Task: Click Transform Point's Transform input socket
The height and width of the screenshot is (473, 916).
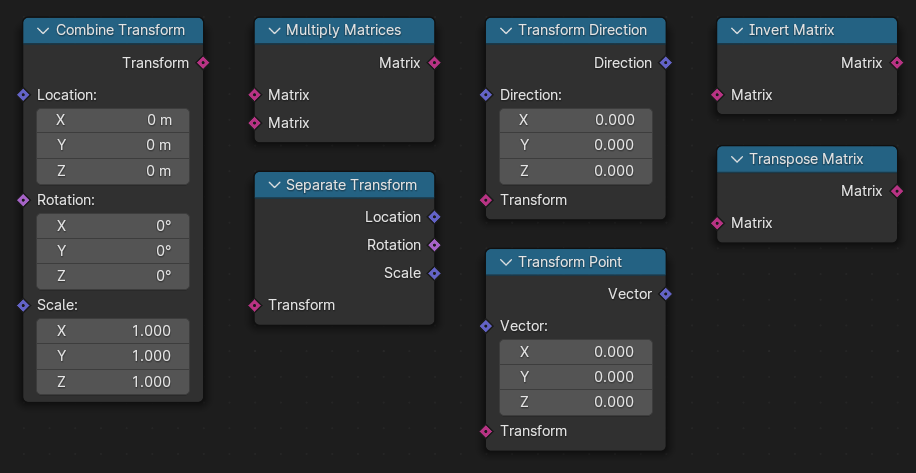Action: point(486,432)
